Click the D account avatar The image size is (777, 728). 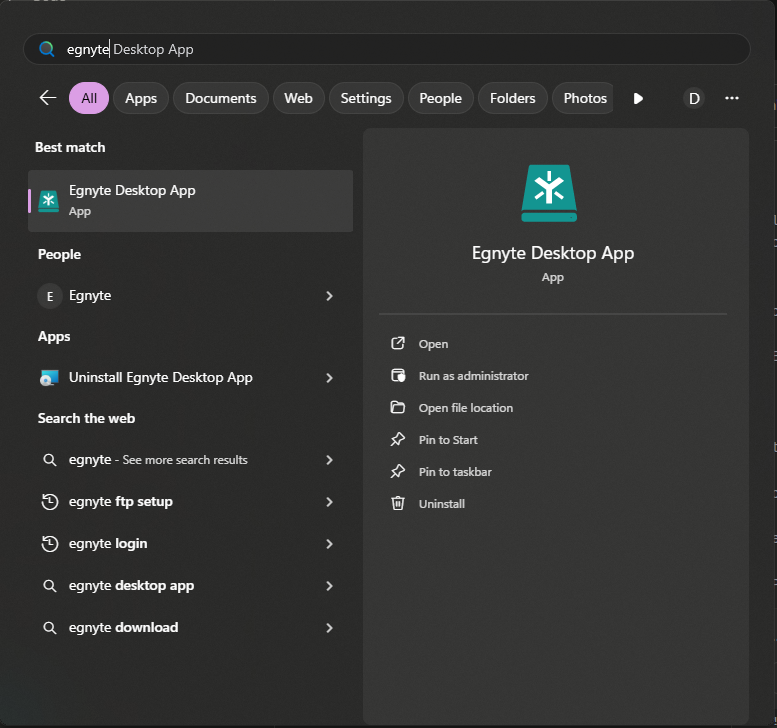pyautogui.click(x=694, y=98)
